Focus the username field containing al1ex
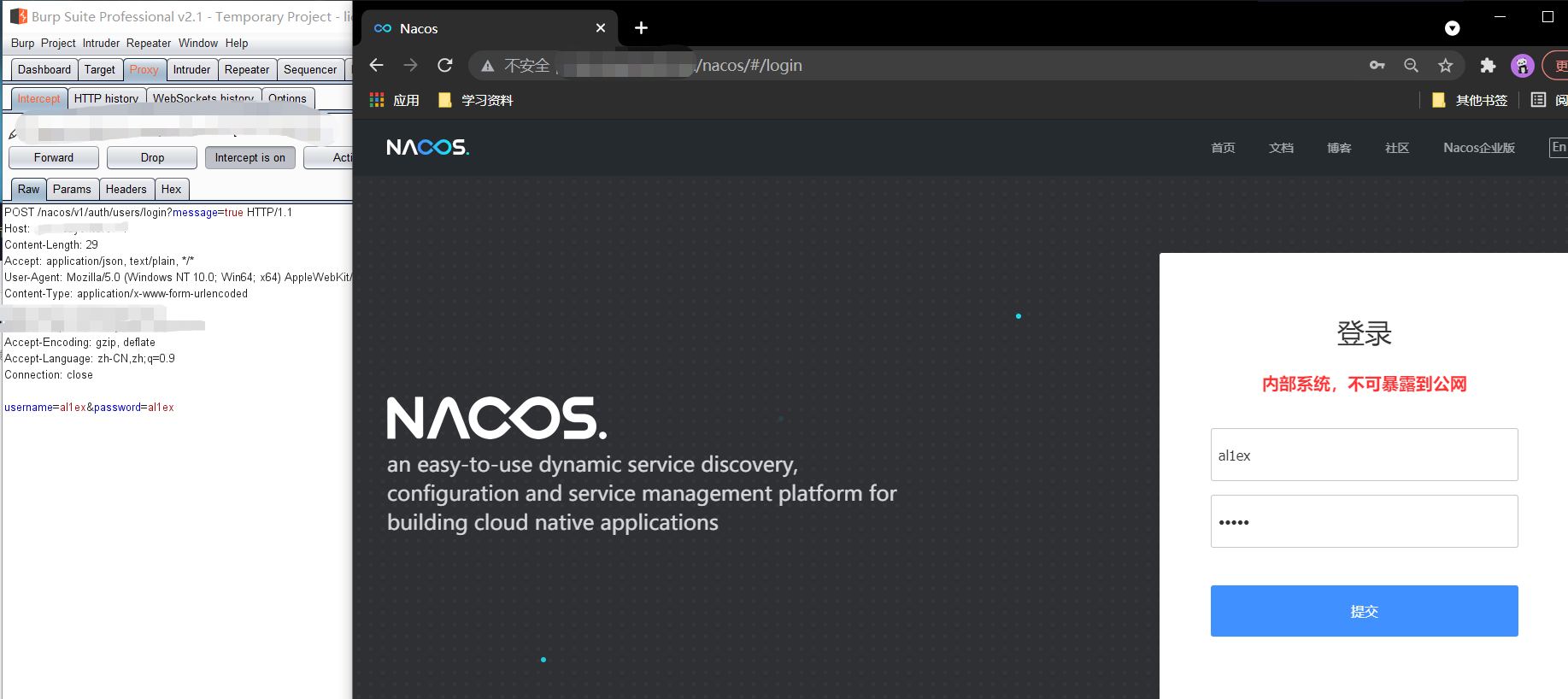The height and width of the screenshot is (699, 1568). tap(1364, 455)
